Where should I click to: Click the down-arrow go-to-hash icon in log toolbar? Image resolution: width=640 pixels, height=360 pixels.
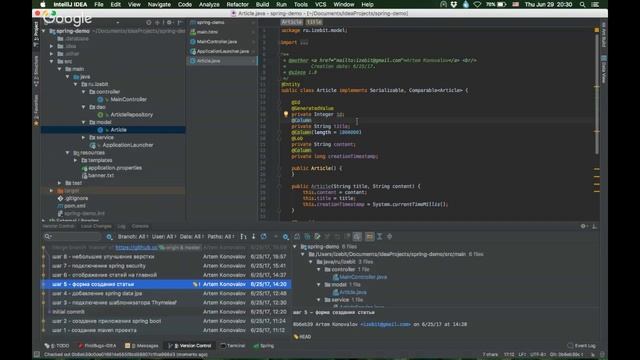[253, 236]
